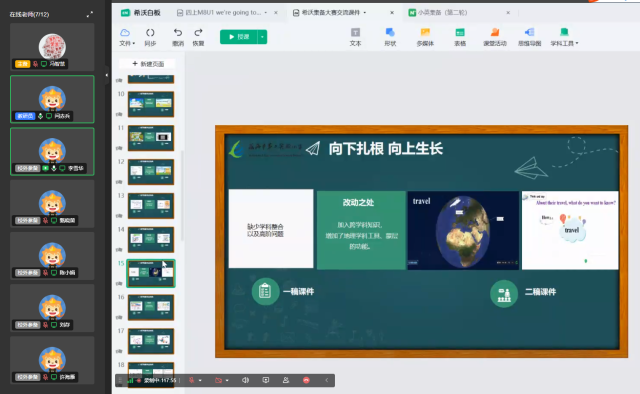Click the red hang-up call button
640x394 pixels.
[306, 380]
